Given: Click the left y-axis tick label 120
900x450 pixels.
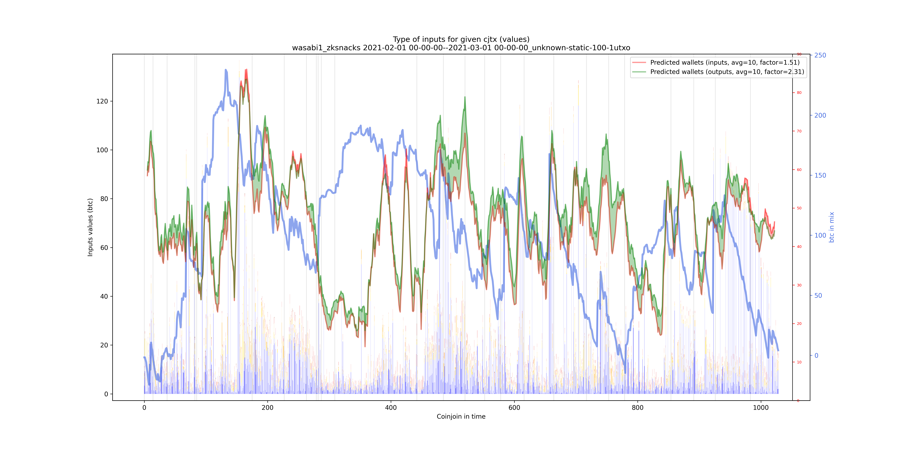Looking at the screenshot, I should 101,101.
